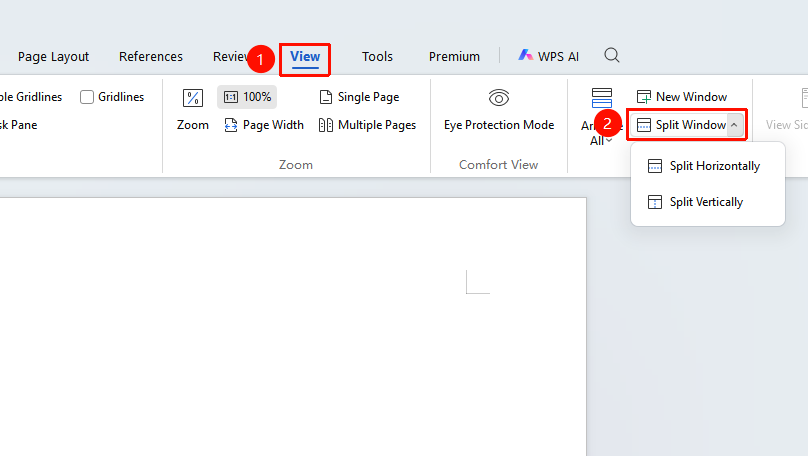
Task: Set zoom to 100% button
Action: point(247,97)
